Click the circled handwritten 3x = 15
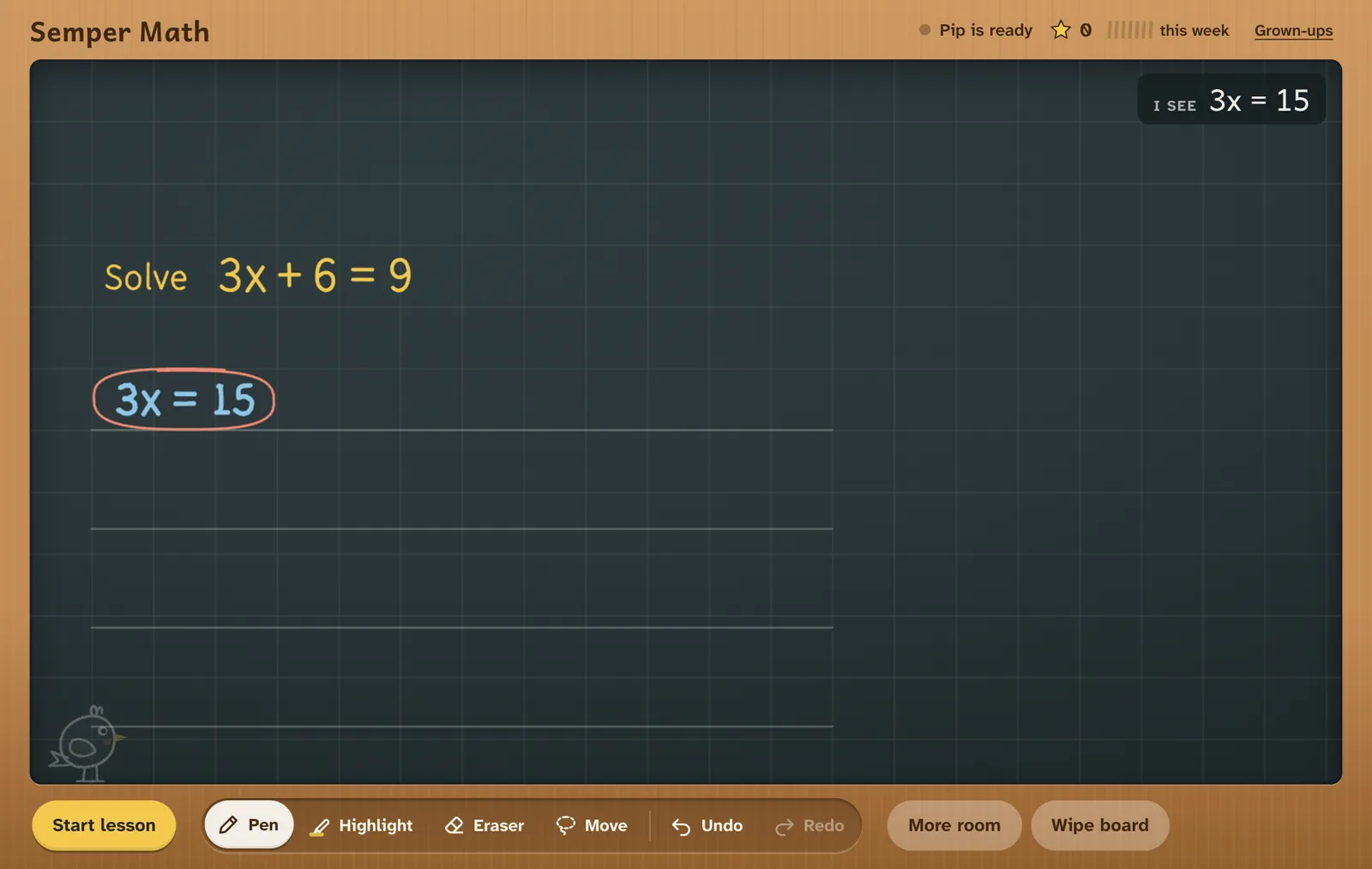 coord(184,400)
